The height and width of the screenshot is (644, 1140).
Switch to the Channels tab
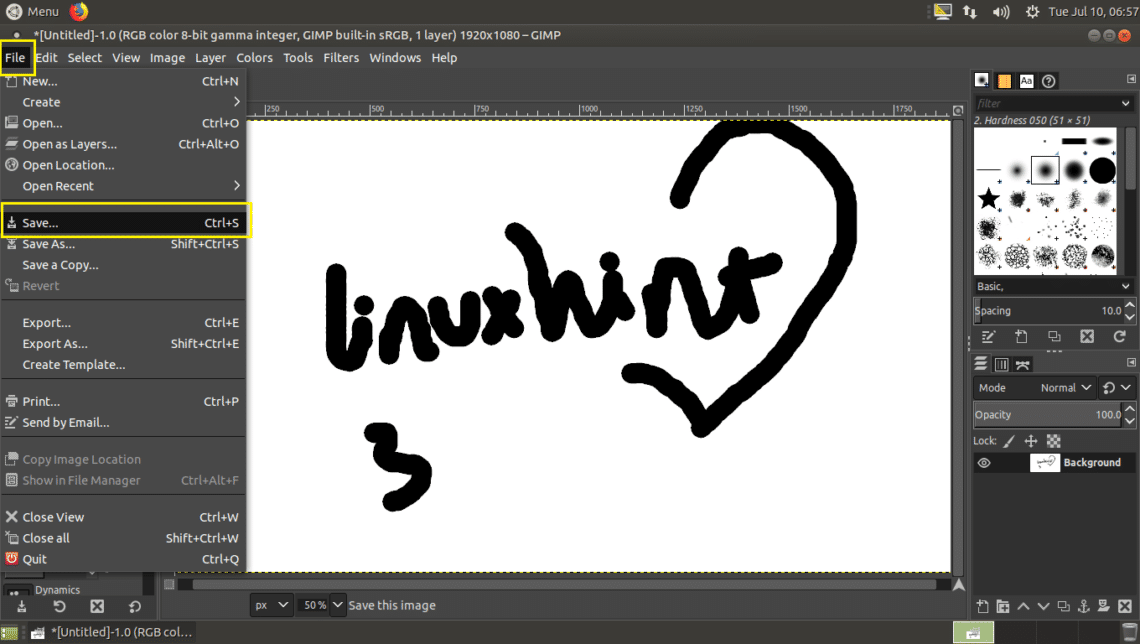1001,364
